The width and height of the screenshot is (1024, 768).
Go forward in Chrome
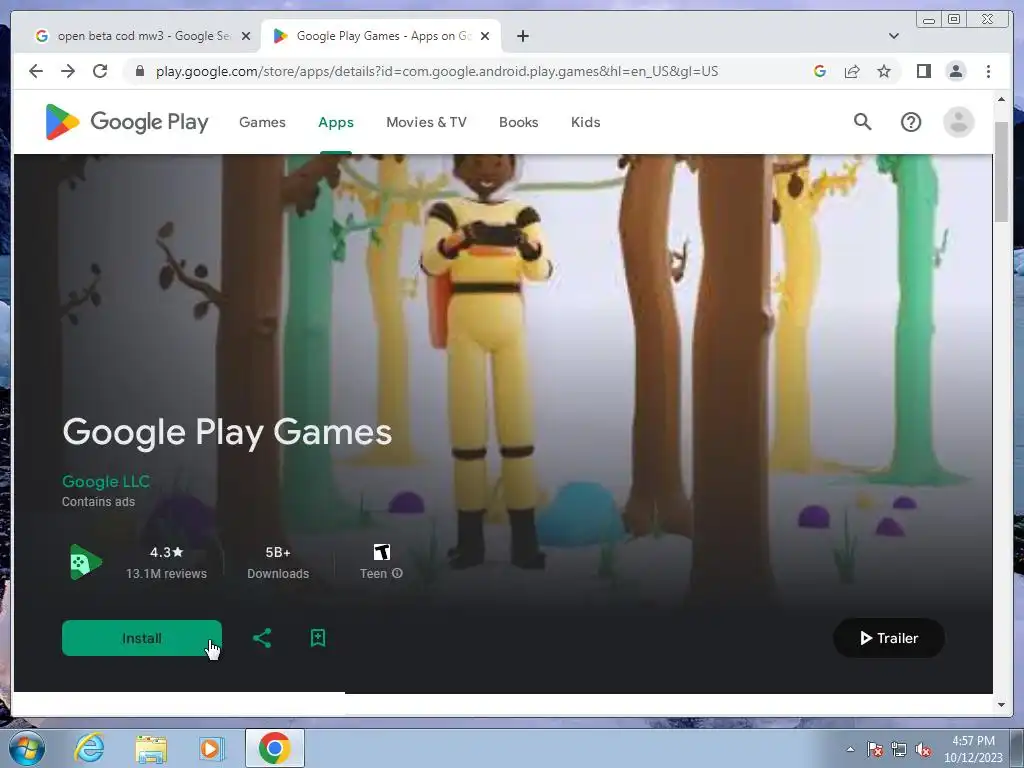[68, 71]
